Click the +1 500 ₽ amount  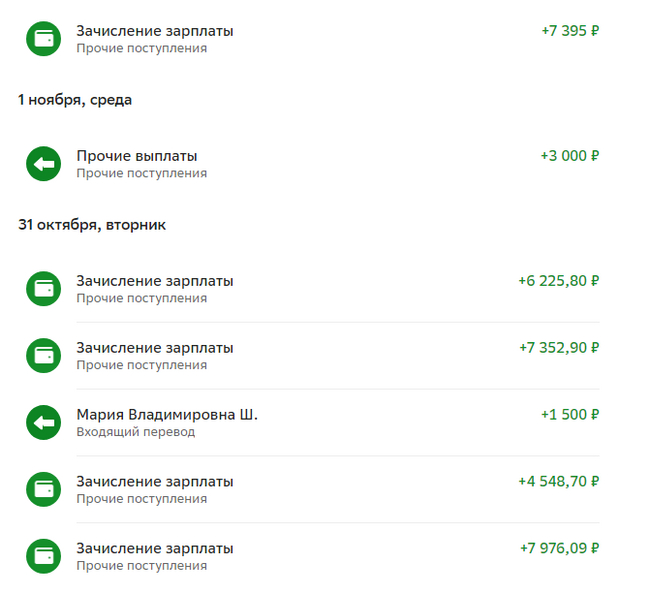coord(569,414)
